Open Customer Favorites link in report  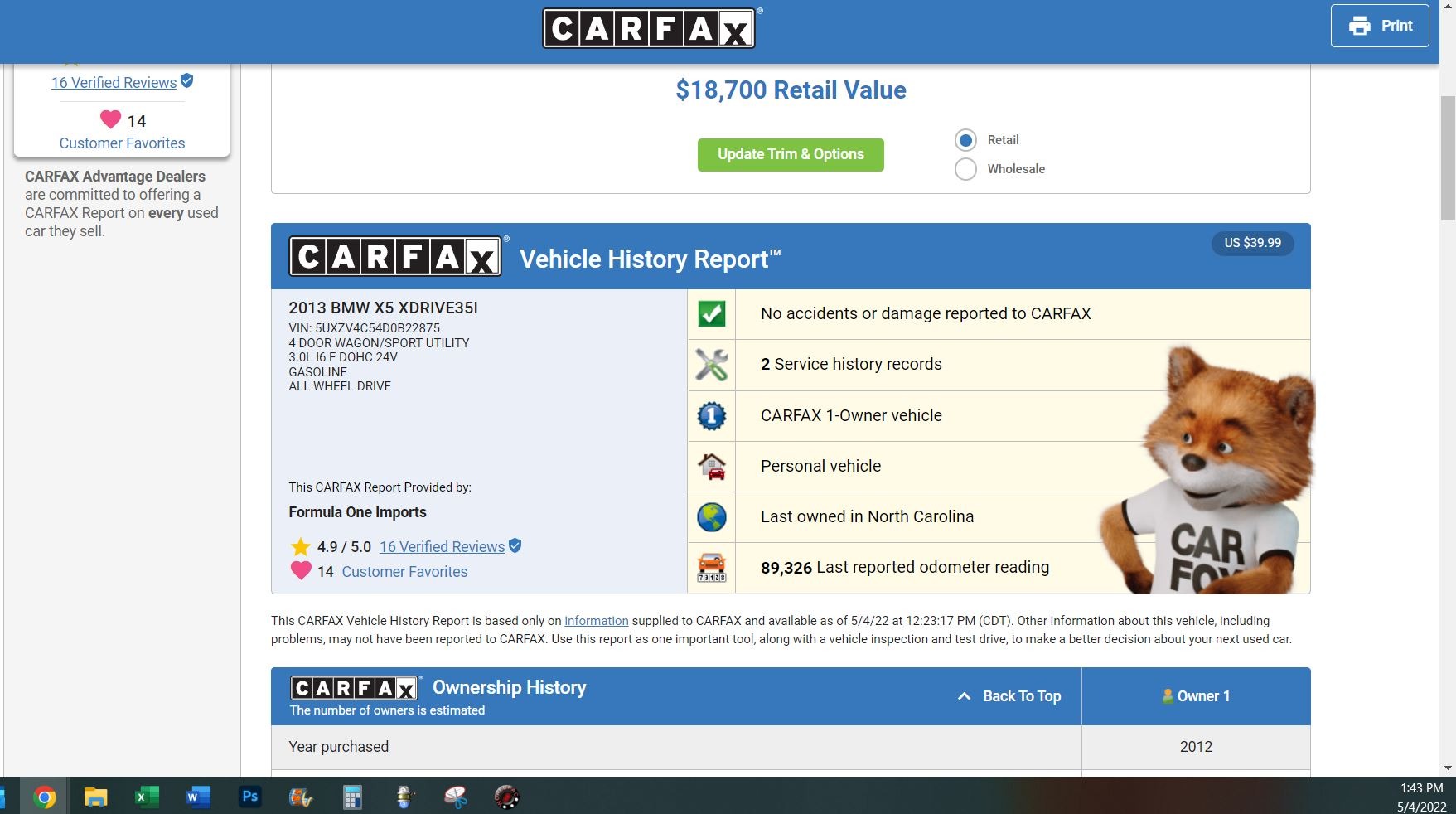404,572
